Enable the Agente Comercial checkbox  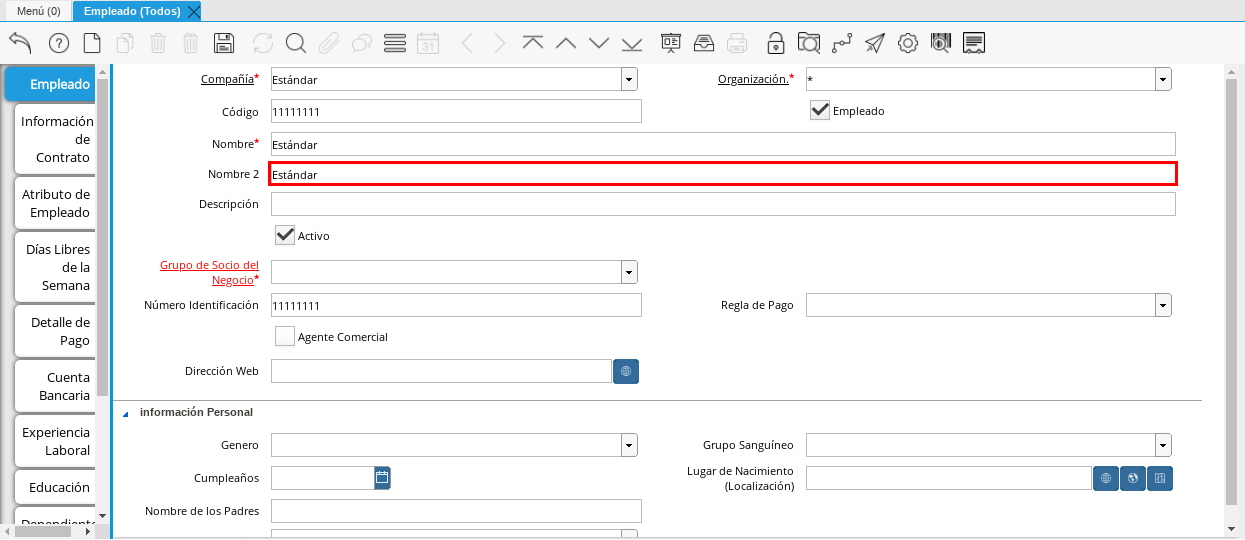[285, 337]
